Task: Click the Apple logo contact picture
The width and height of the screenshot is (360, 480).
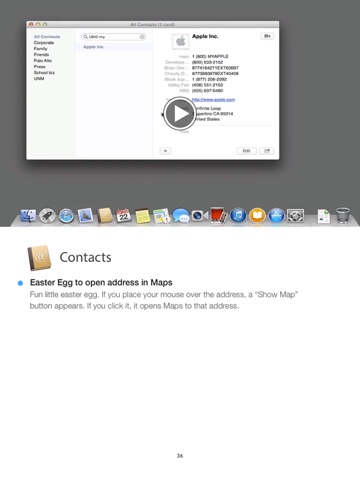Action: (x=181, y=42)
